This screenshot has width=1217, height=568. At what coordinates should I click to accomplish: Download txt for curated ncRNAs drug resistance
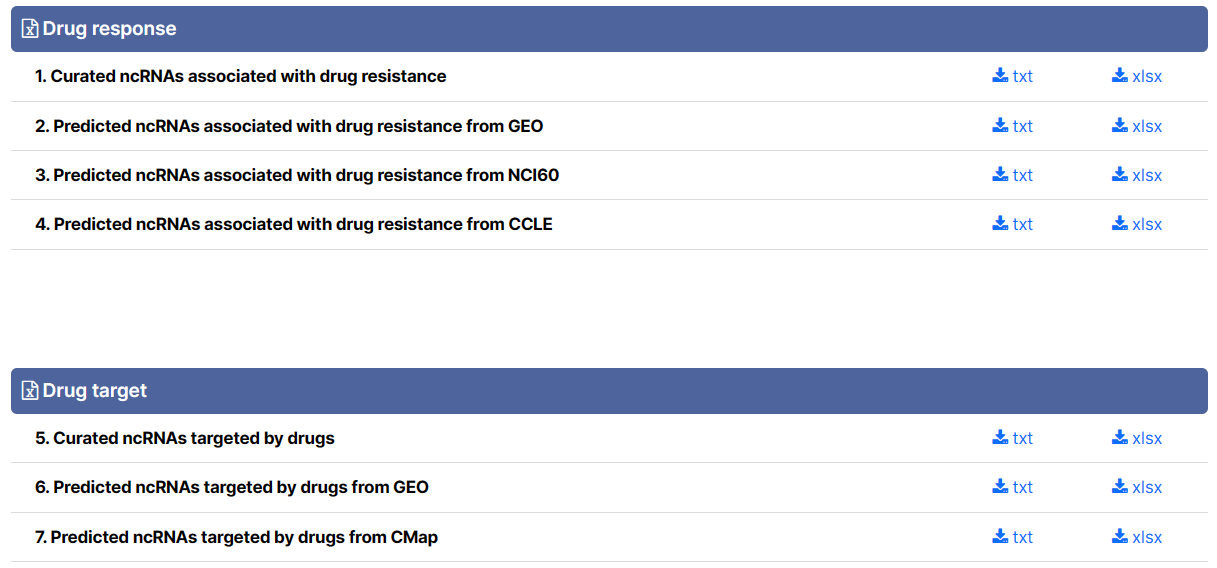[x=1012, y=76]
